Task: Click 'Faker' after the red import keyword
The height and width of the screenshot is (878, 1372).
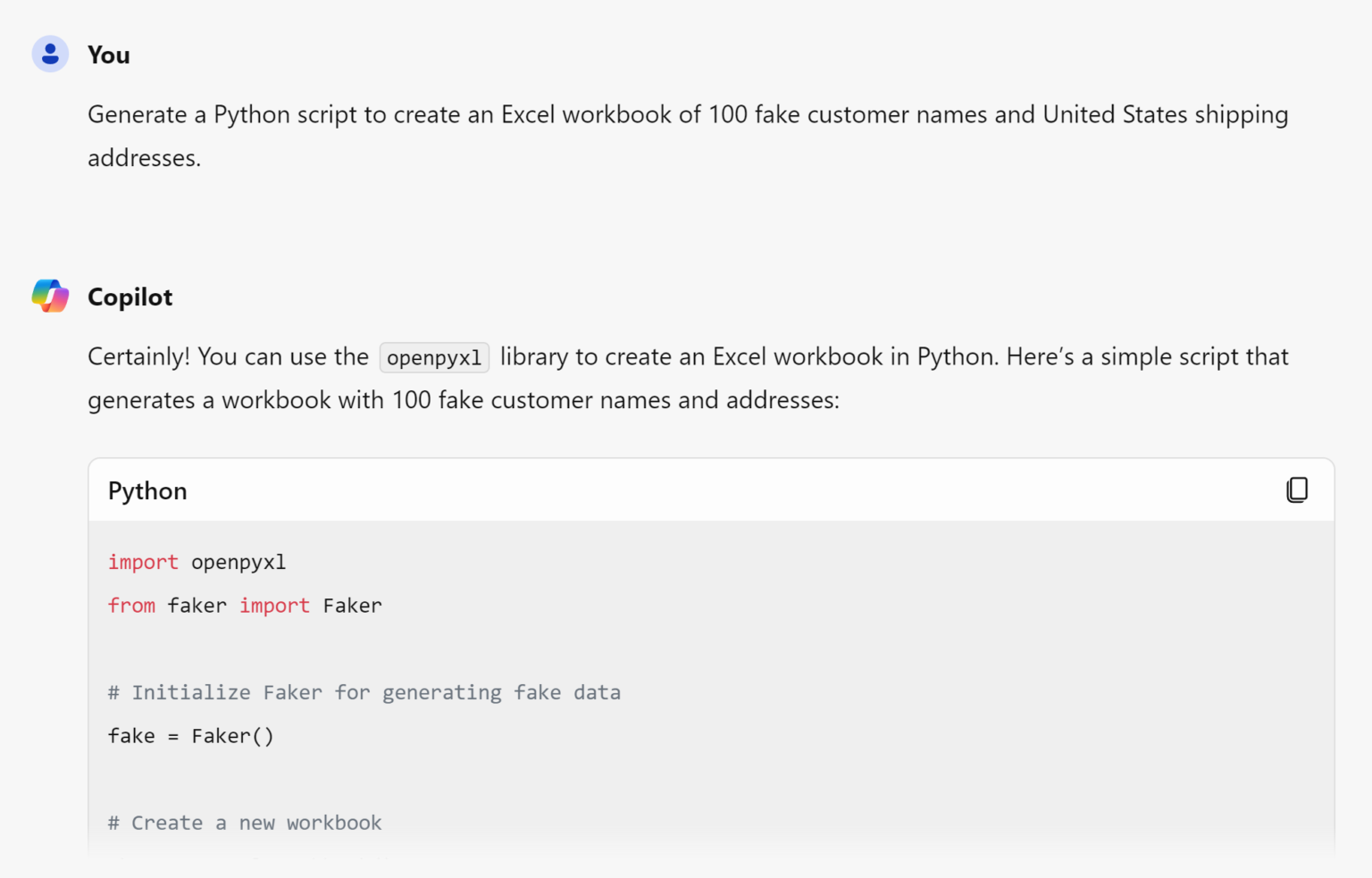Action: (352, 606)
